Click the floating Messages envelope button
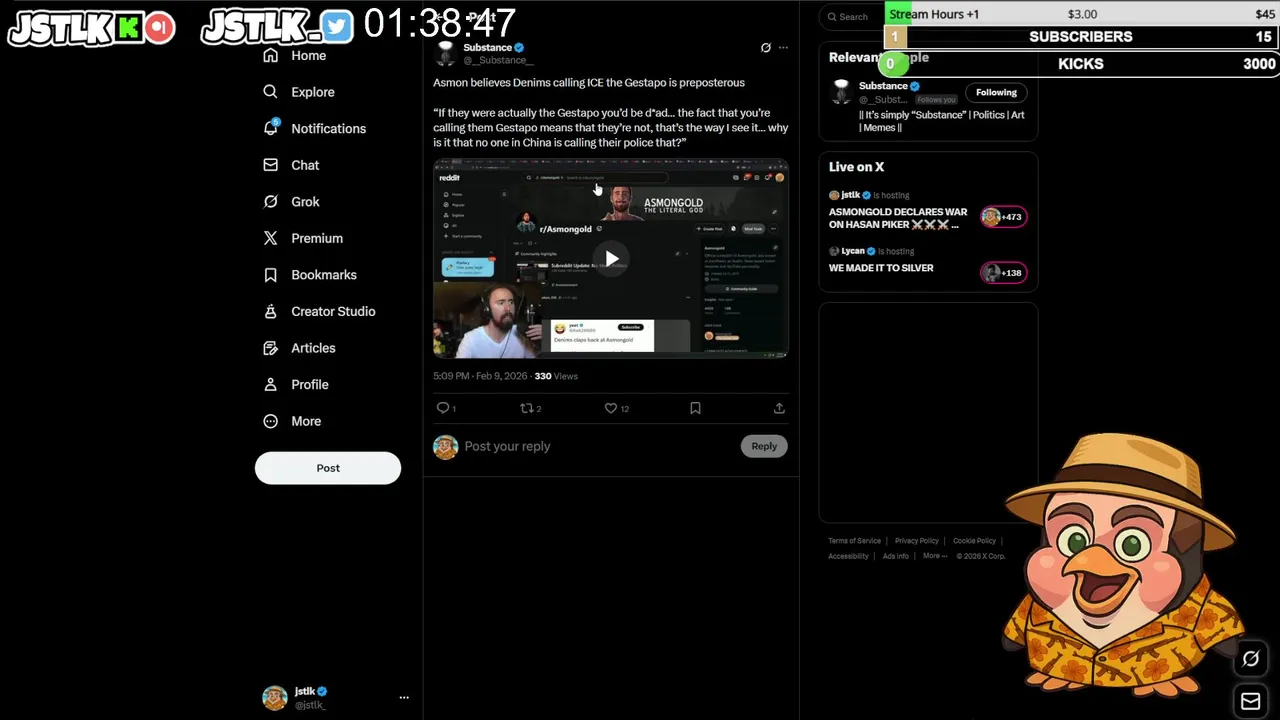 [x=1251, y=701]
